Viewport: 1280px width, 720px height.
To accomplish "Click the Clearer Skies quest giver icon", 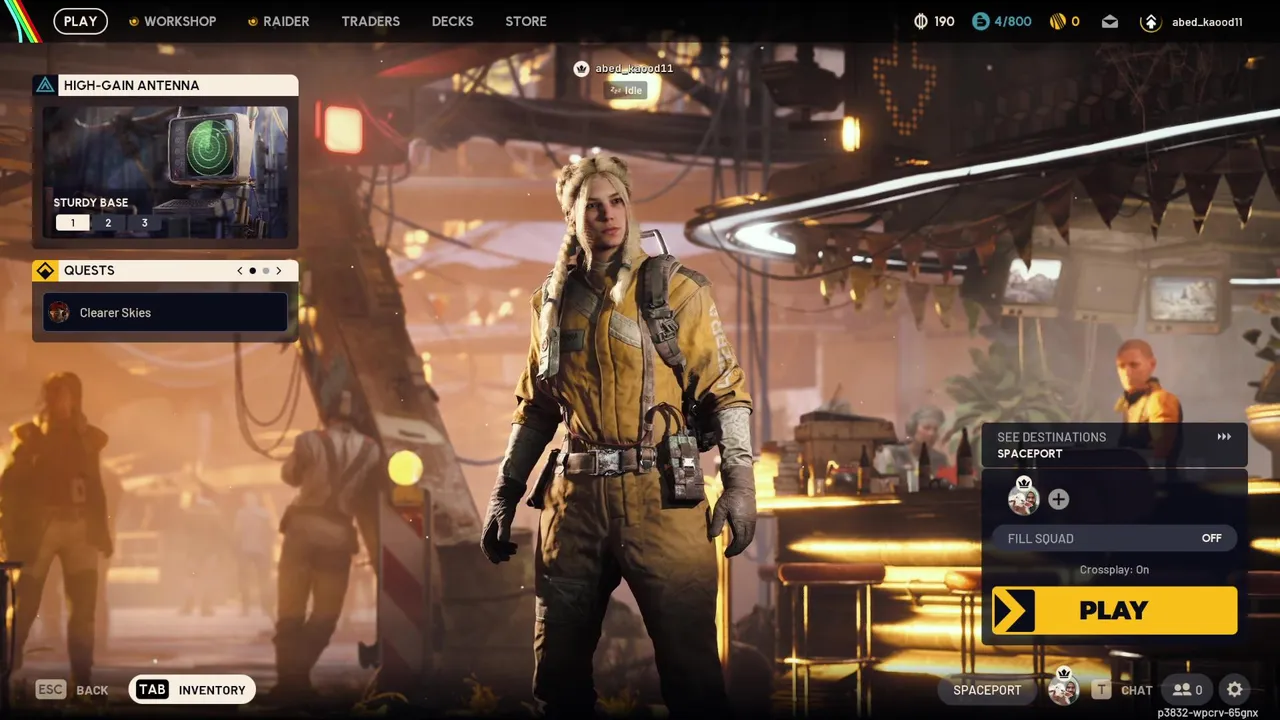I will 59,313.
